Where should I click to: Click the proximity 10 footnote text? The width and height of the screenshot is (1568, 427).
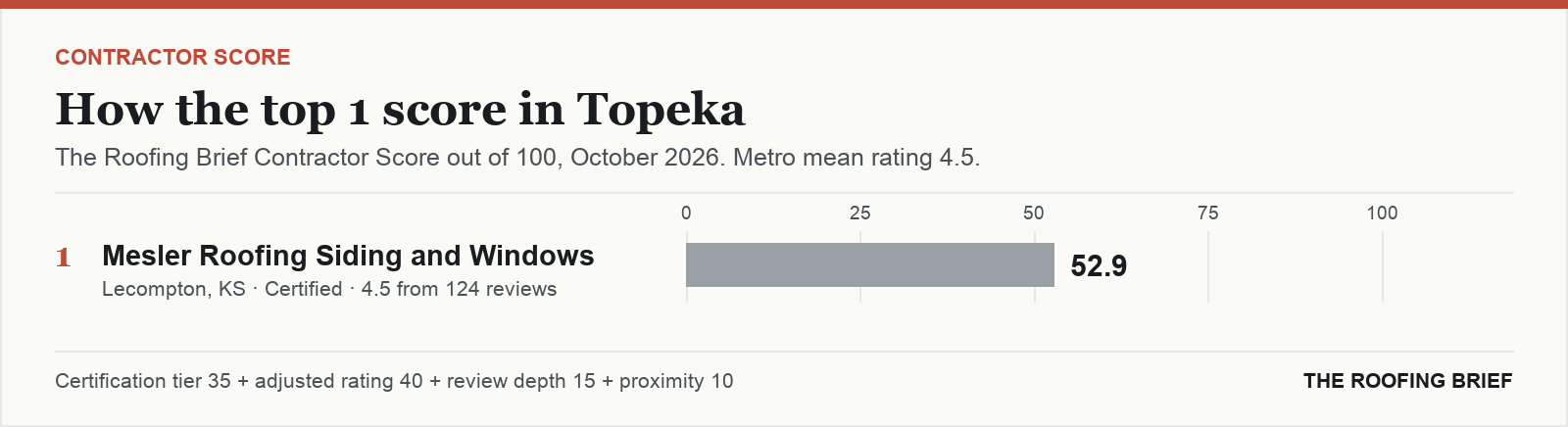pos(676,381)
